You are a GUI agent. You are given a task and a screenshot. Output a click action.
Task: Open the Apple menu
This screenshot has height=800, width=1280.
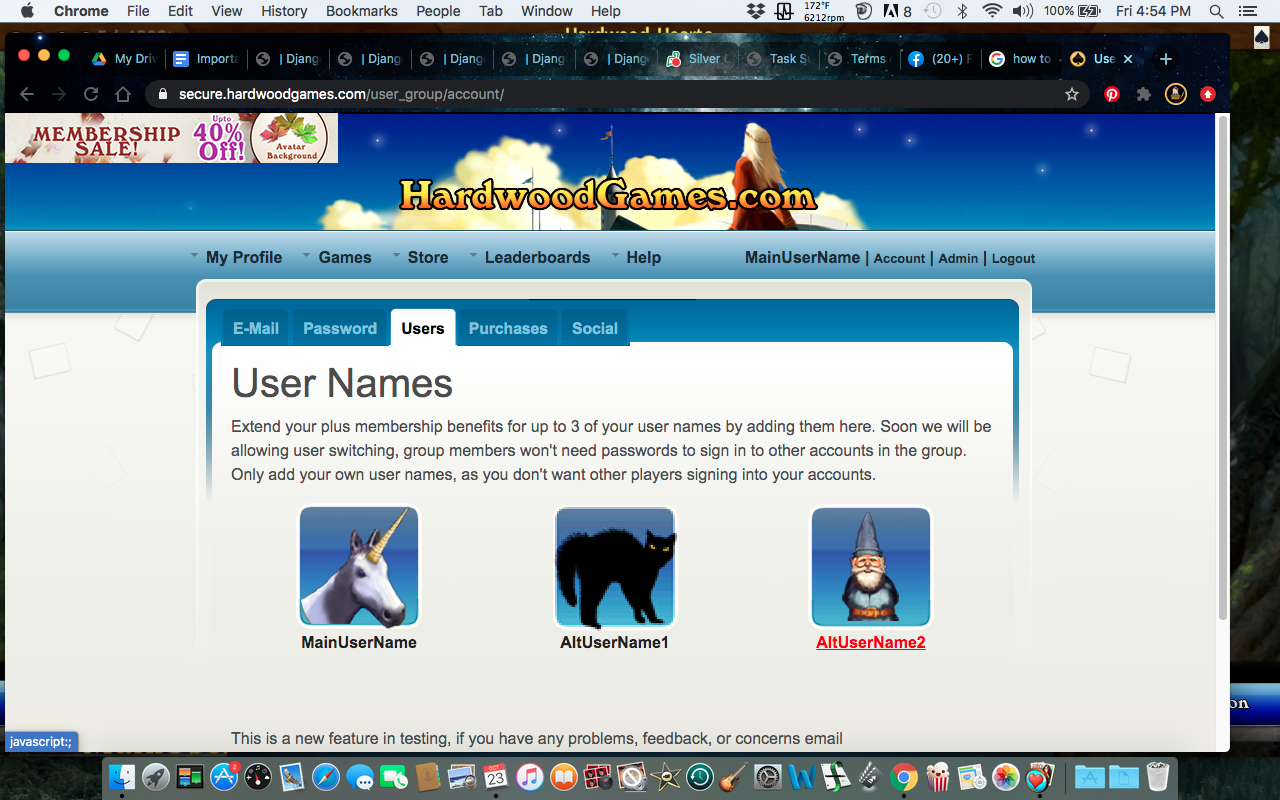pyautogui.click(x=27, y=11)
